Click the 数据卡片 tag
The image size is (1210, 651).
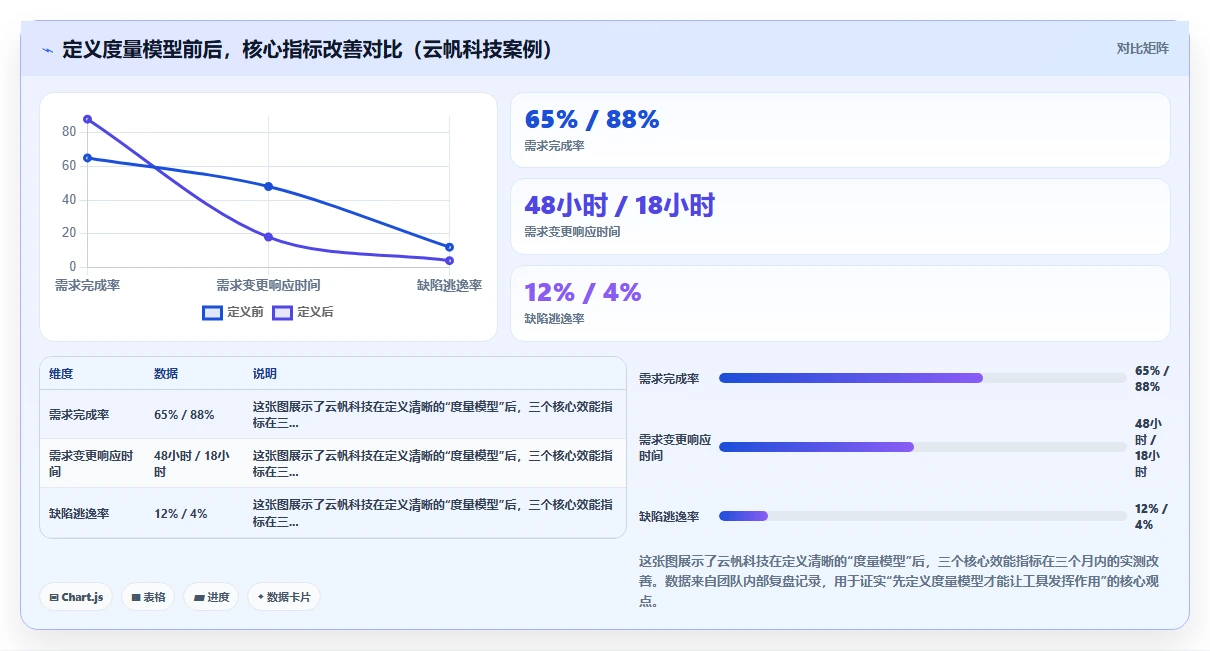pos(284,597)
